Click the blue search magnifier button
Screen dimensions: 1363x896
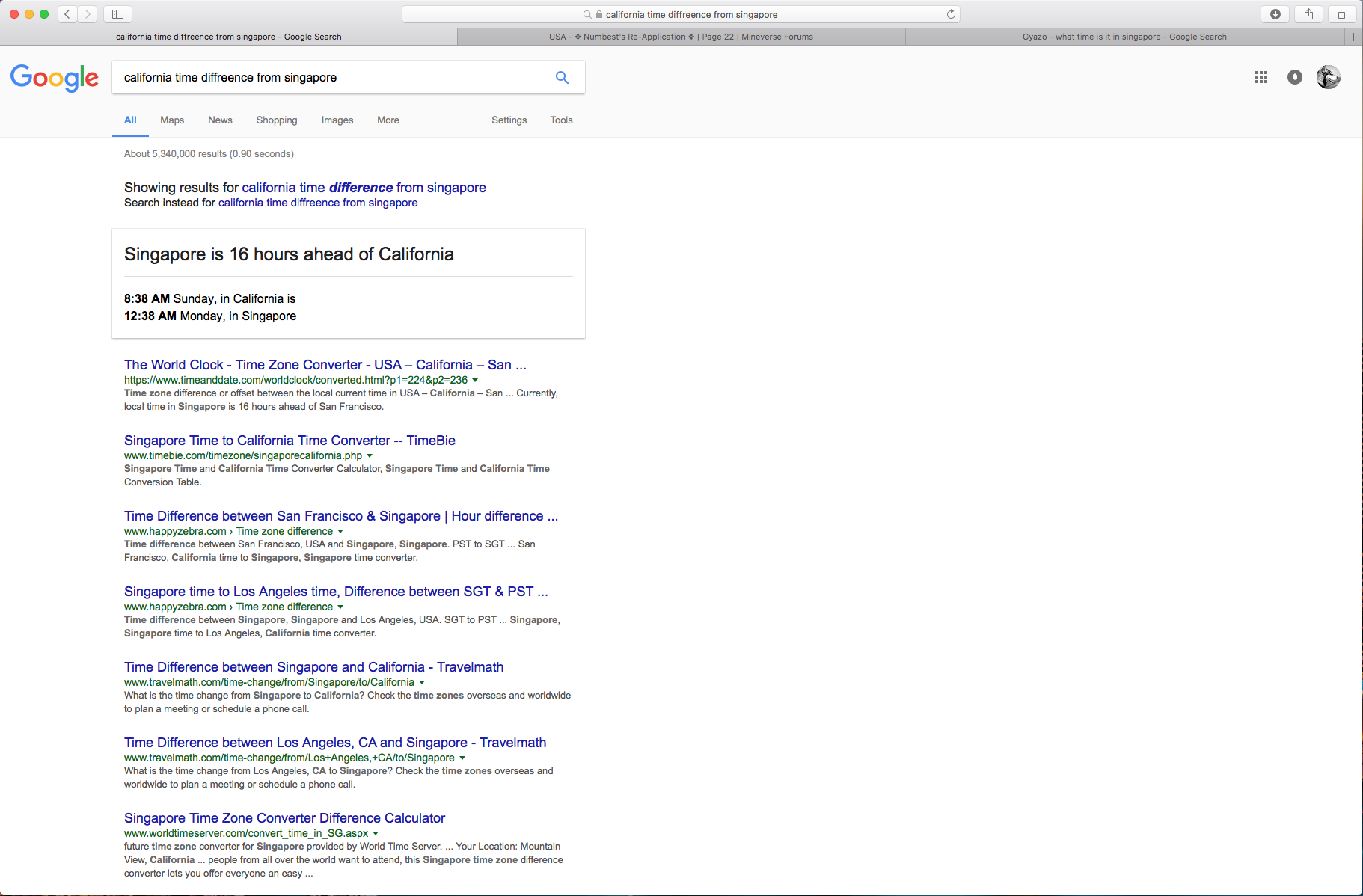(x=562, y=77)
